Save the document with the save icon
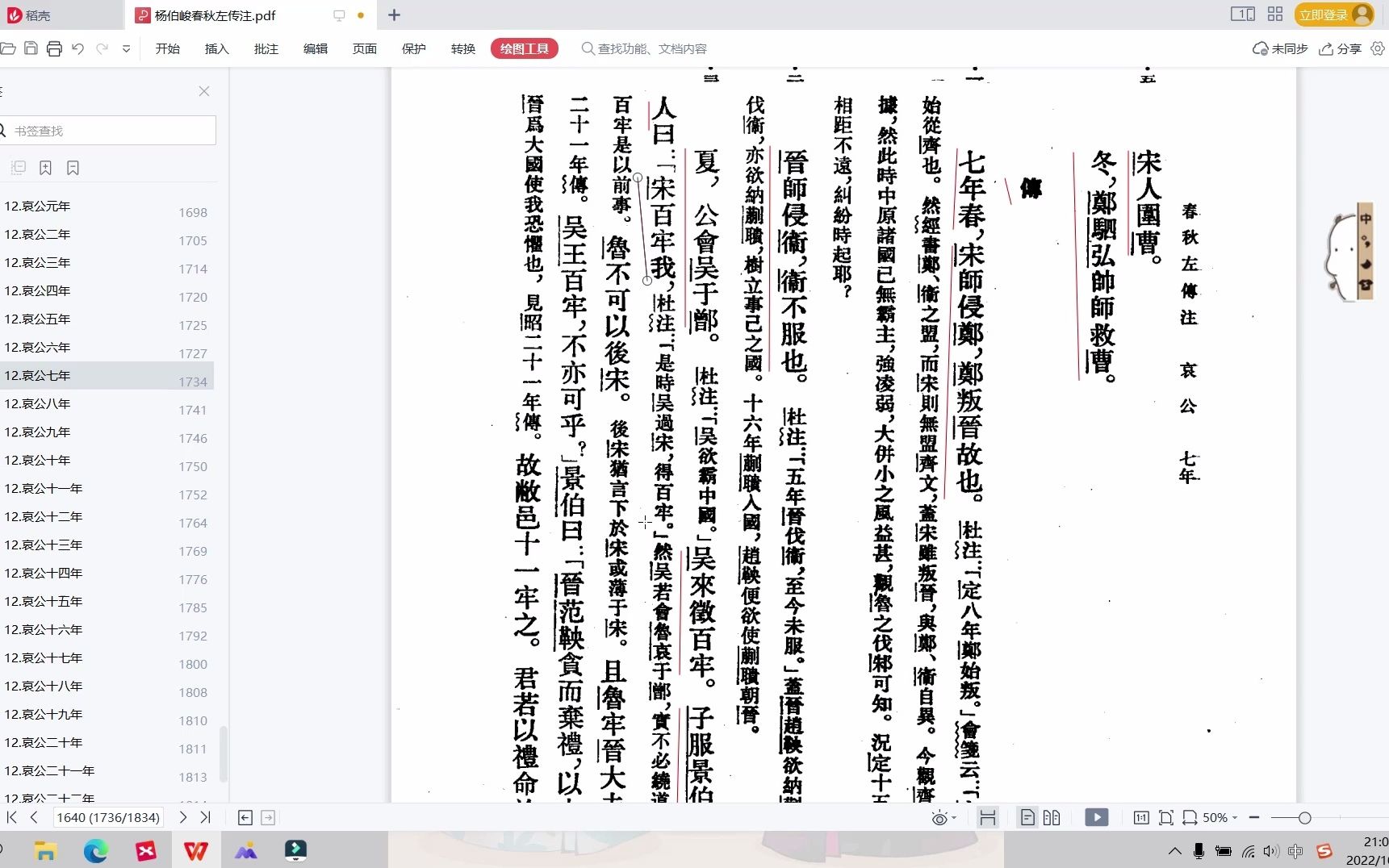Screen dimensions: 1389x868 (x=31, y=48)
